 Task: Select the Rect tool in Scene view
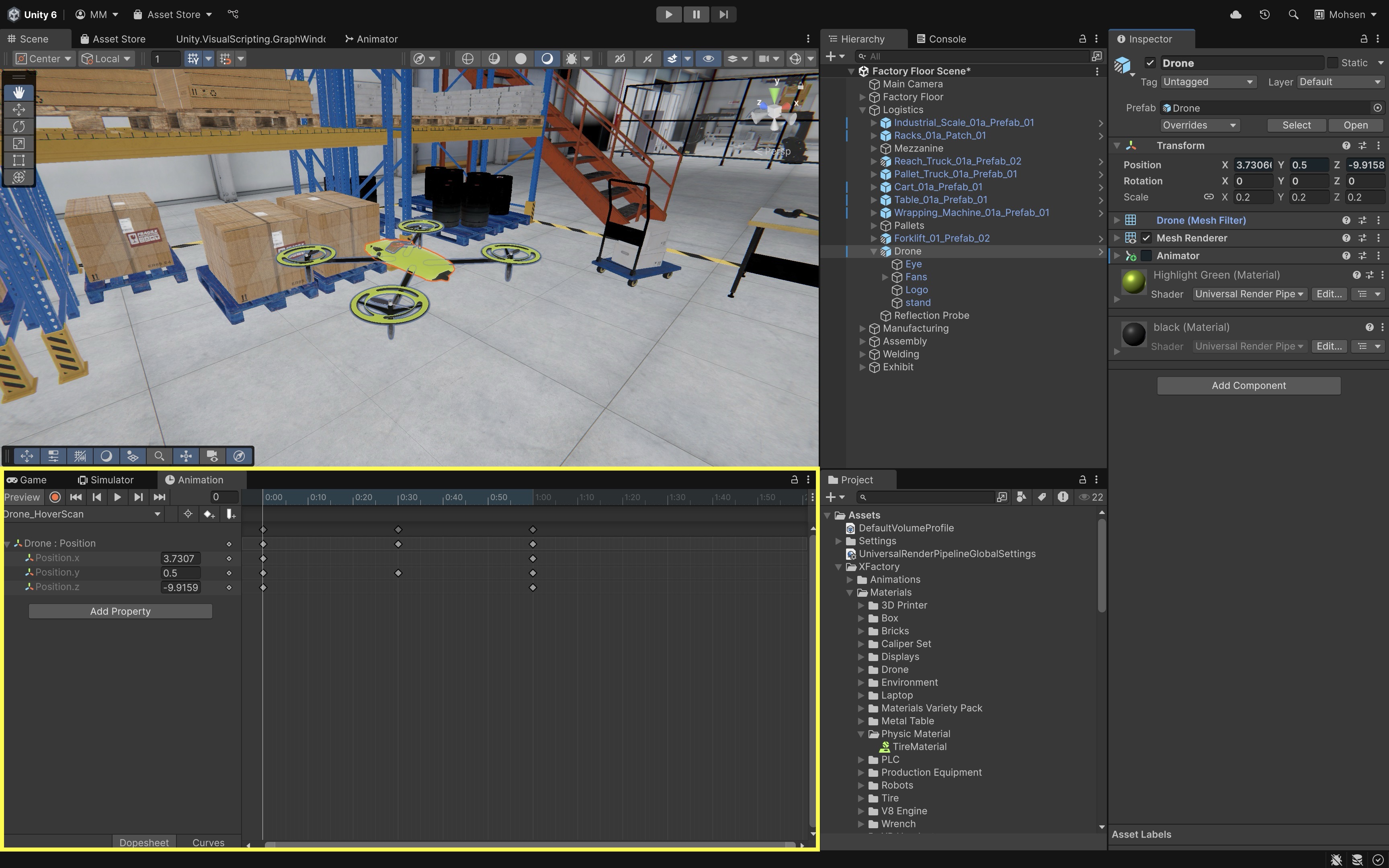click(x=18, y=160)
